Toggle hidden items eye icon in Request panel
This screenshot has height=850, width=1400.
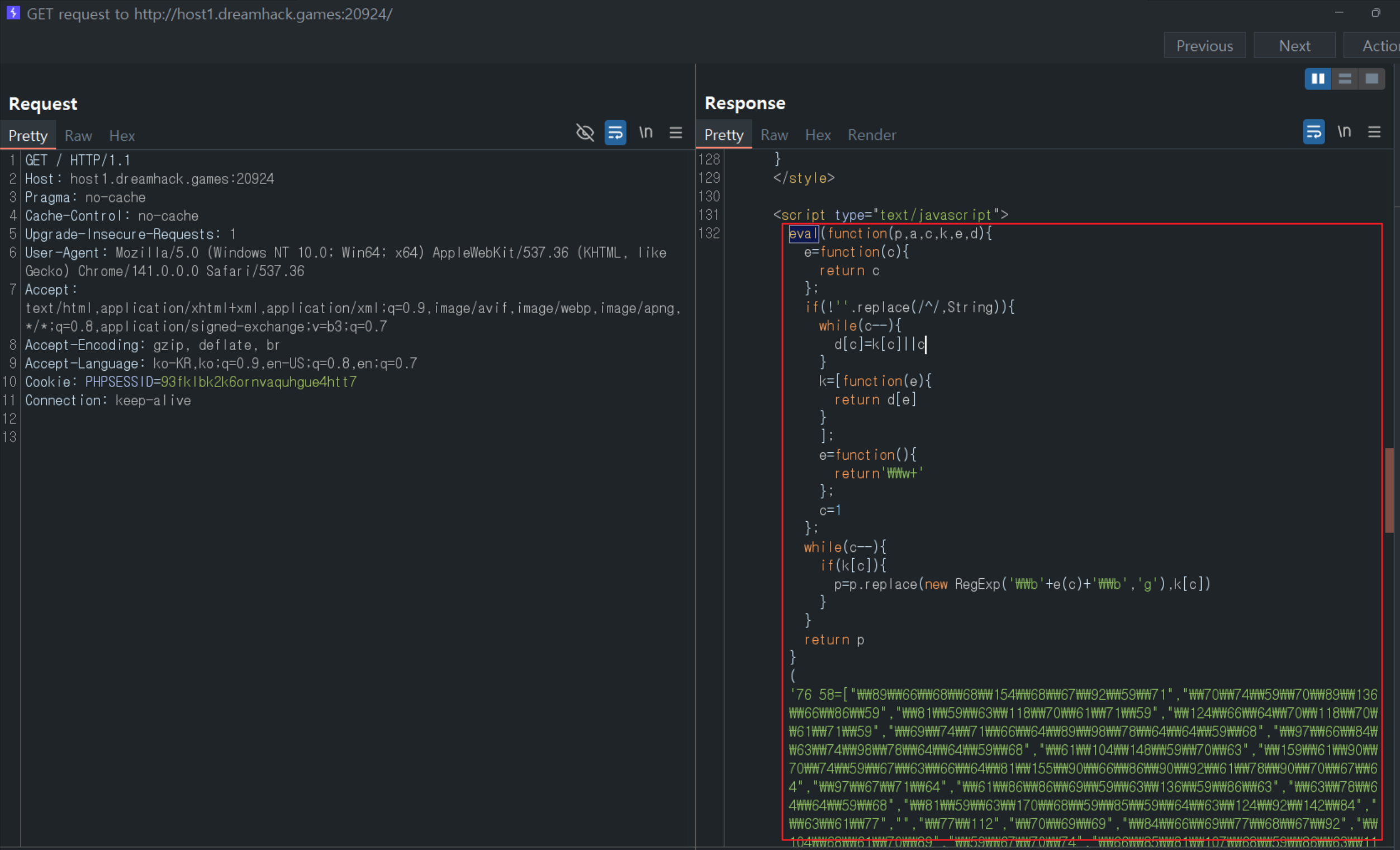pos(585,133)
